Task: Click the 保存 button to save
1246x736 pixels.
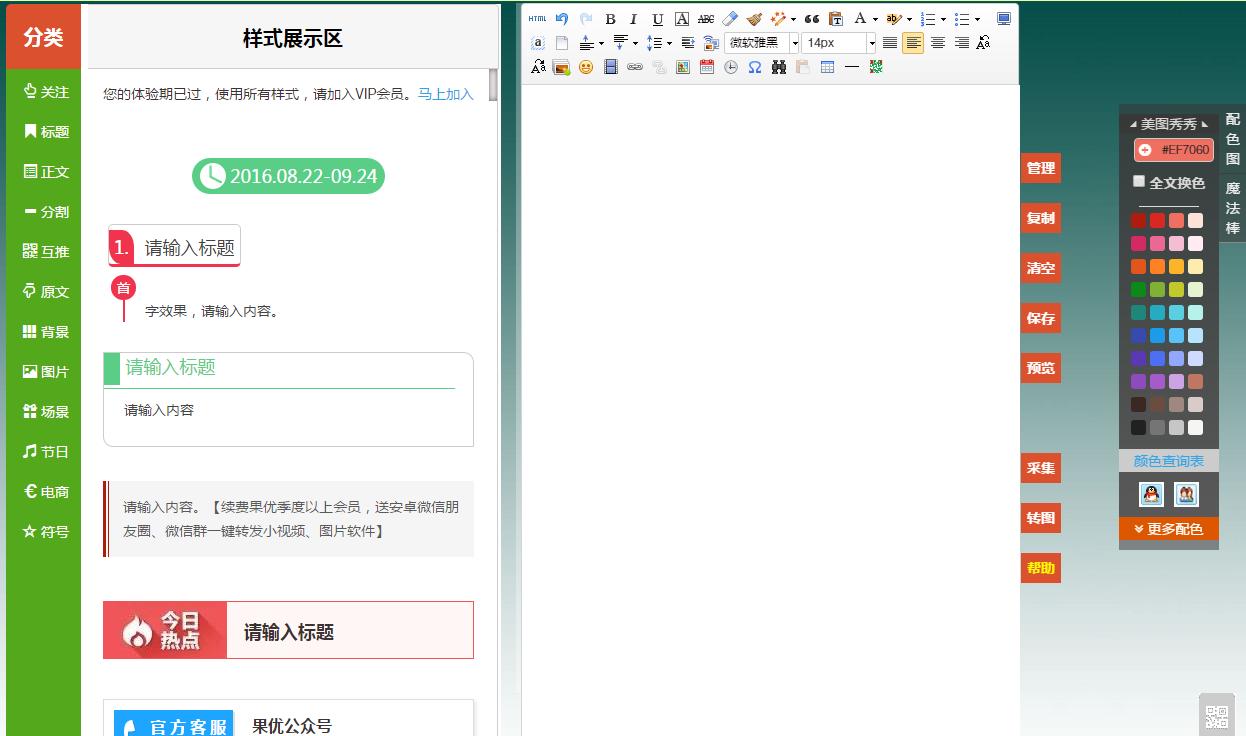Action: (1040, 318)
